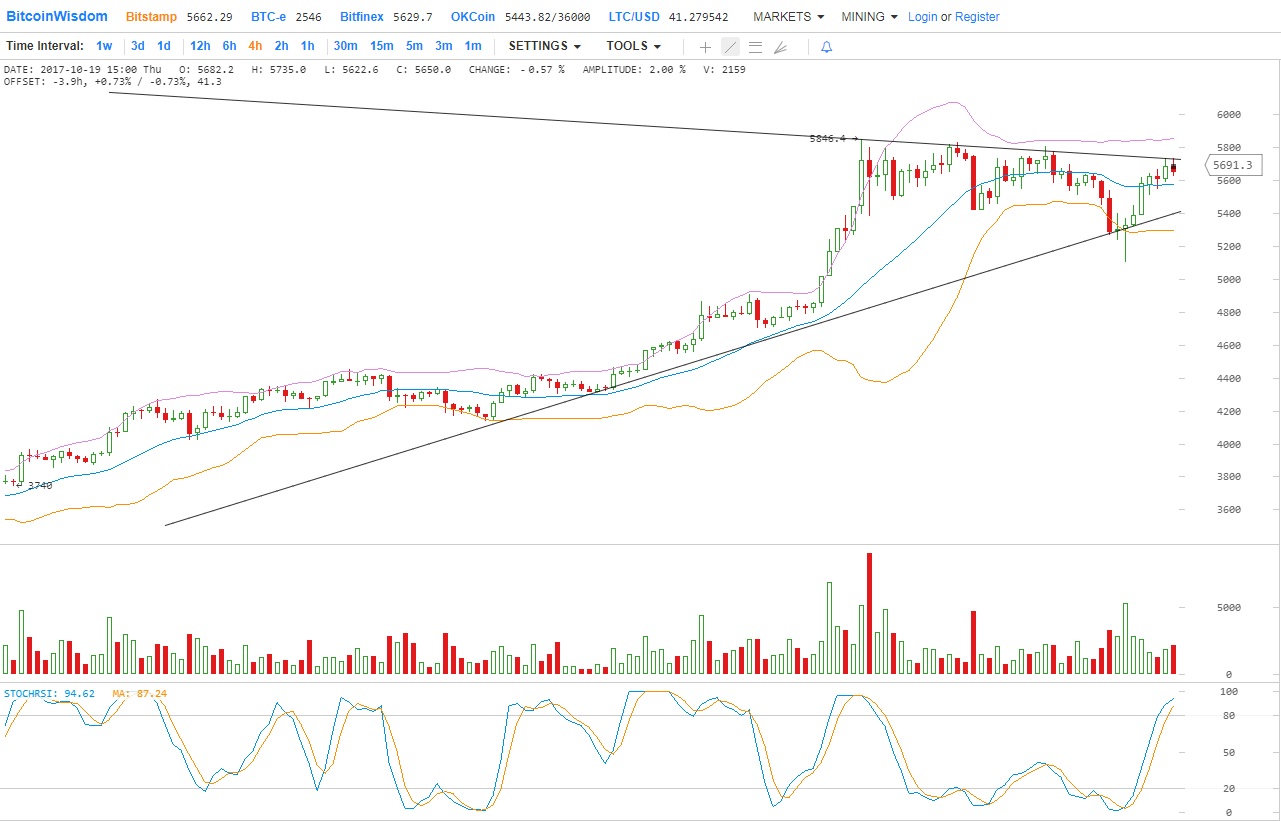This screenshot has width=1281, height=821.
Task: Set time interval to 4h
Action: point(255,46)
